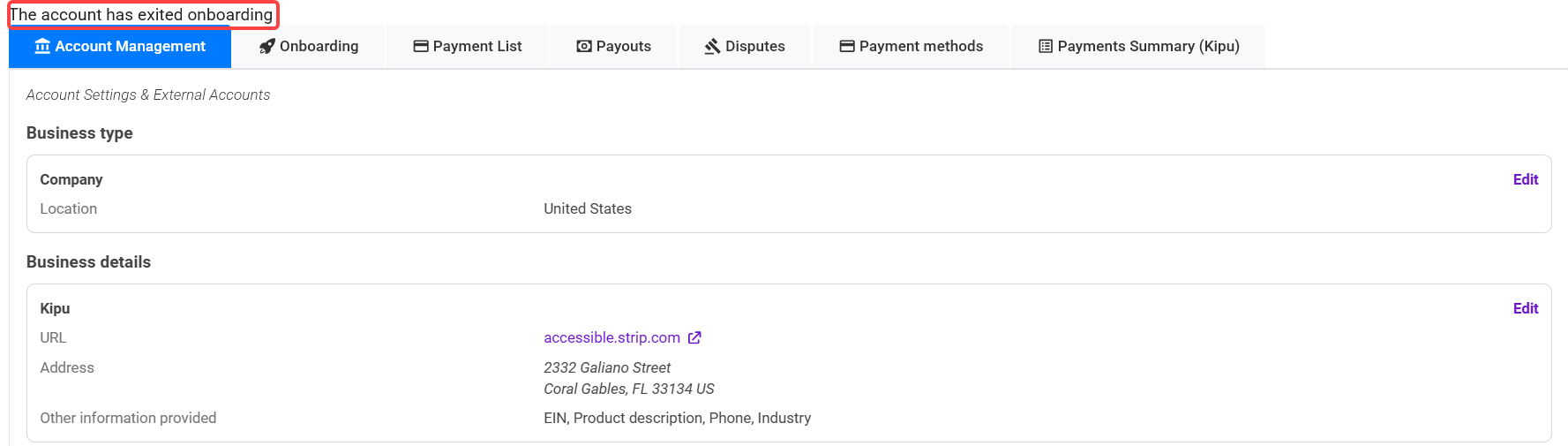Screen dimensions: 1568x446
Task: Select the Account Management tab label
Action: 130,47
